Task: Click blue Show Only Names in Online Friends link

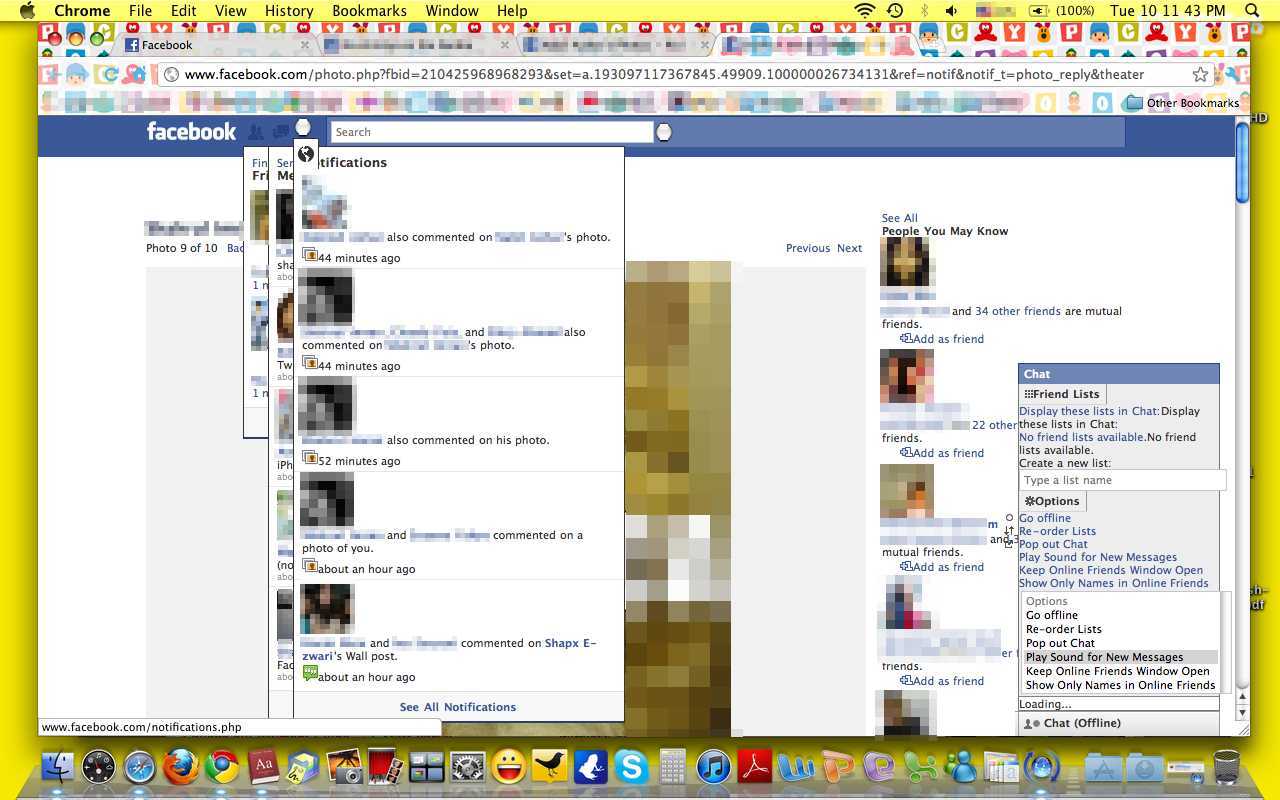Action: [1114, 583]
